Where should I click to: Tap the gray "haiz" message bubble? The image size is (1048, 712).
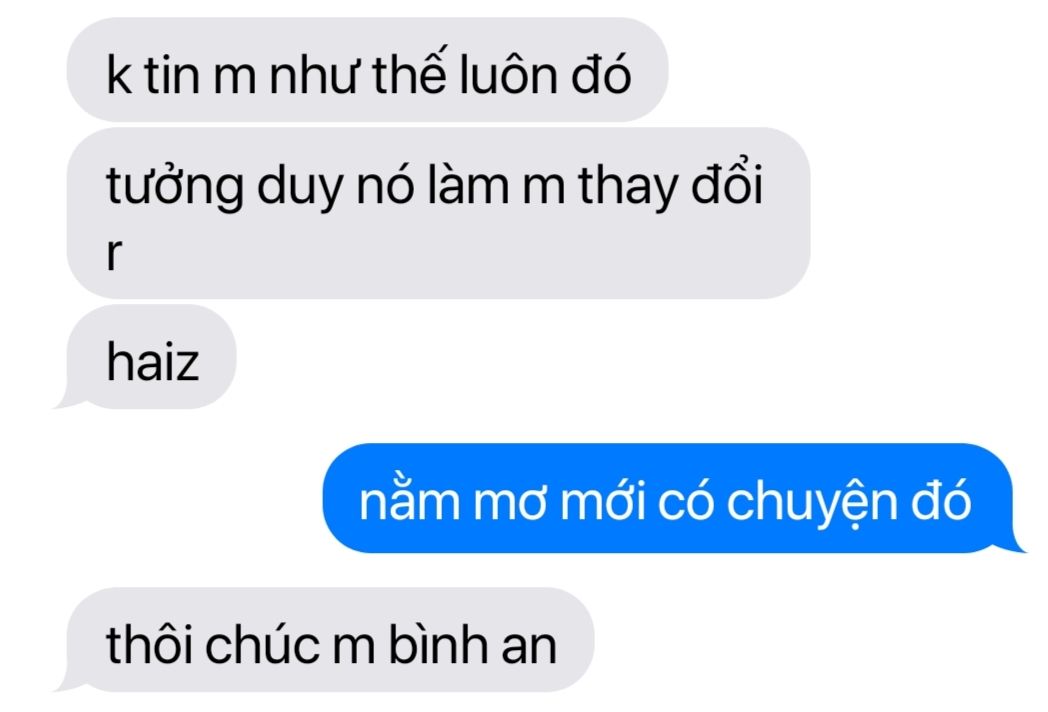click(152, 356)
